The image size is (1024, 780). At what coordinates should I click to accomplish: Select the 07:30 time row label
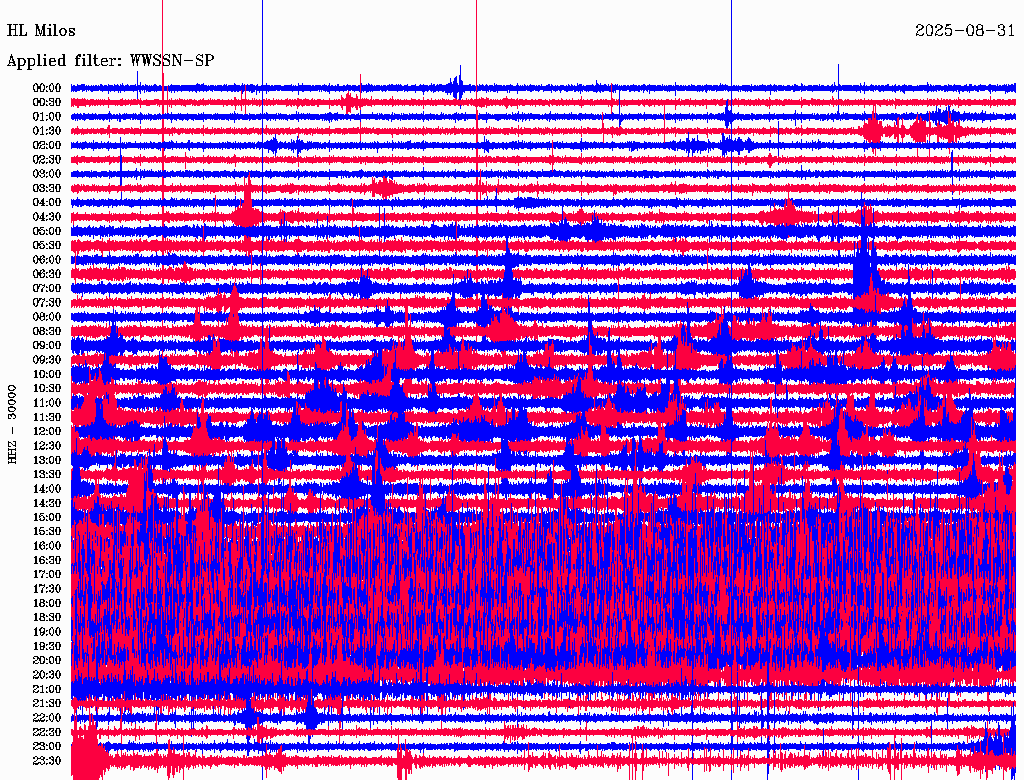[47, 302]
